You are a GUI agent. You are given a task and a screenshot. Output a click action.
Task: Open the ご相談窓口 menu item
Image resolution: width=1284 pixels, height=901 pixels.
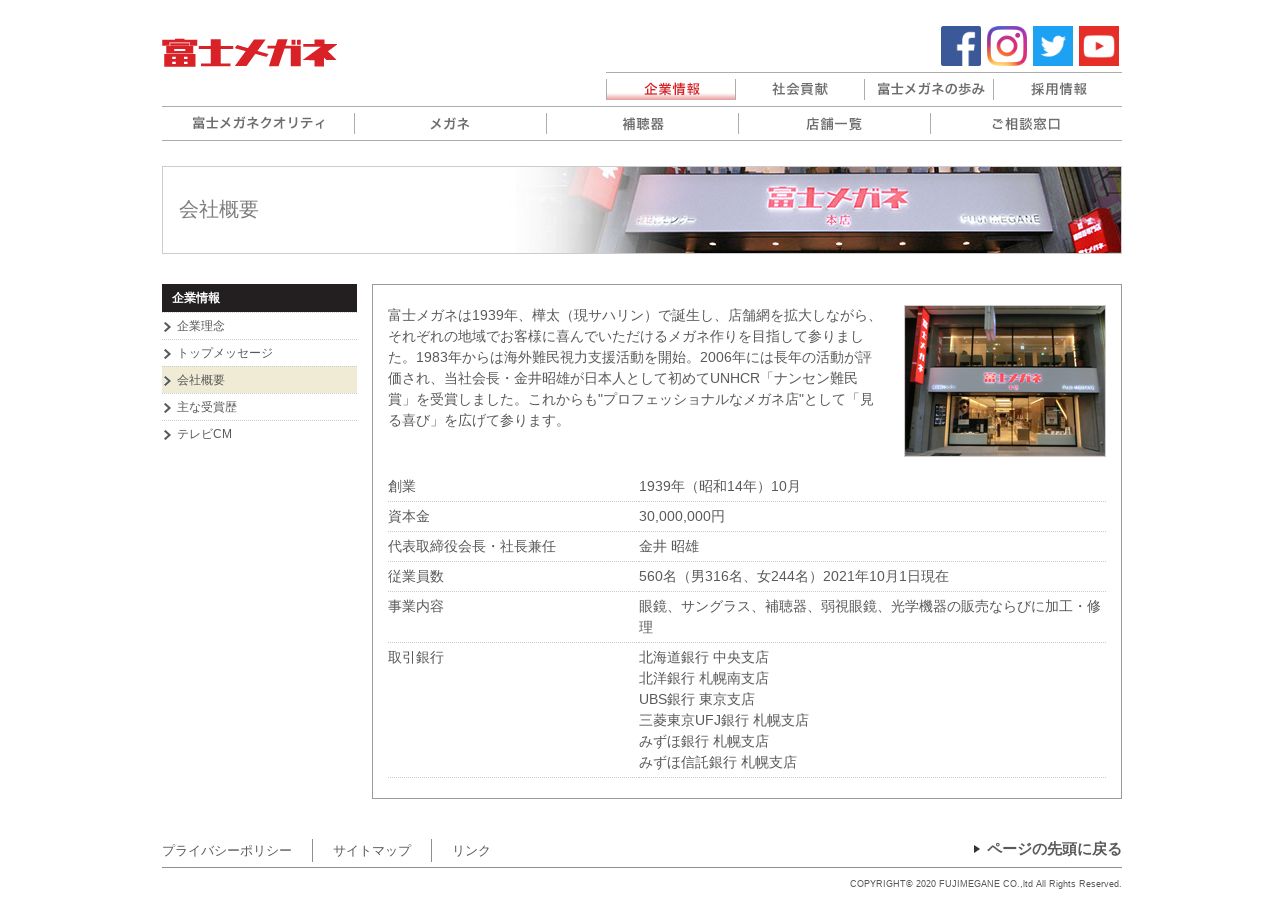pyautogui.click(x=1026, y=124)
